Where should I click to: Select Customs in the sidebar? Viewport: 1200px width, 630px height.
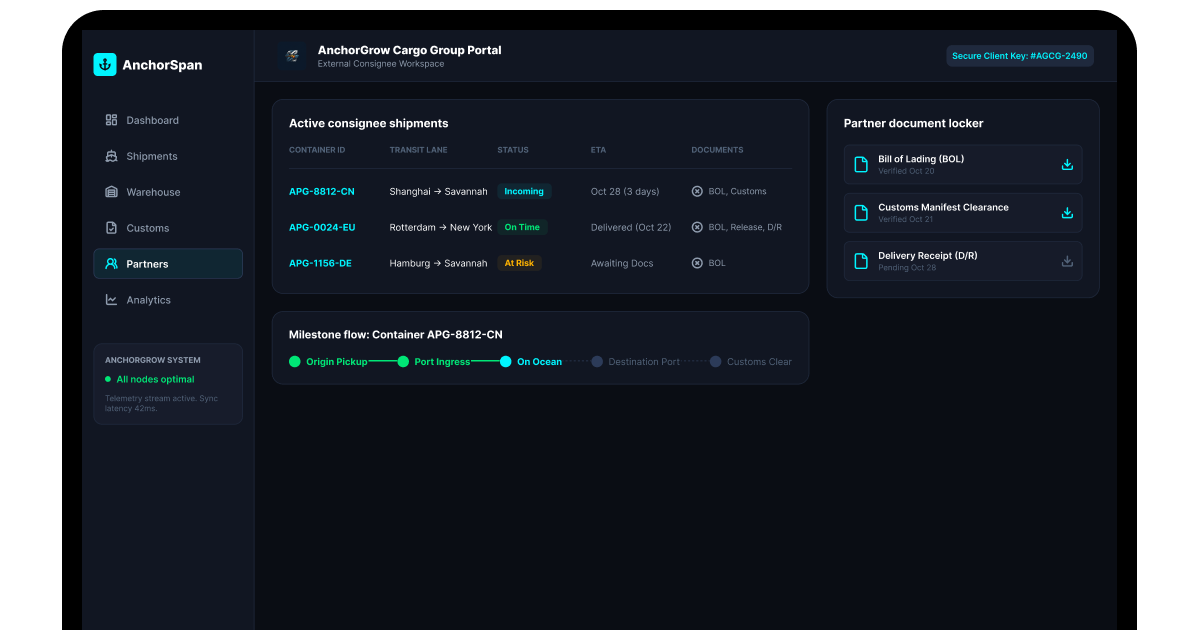pyautogui.click(x=168, y=228)
